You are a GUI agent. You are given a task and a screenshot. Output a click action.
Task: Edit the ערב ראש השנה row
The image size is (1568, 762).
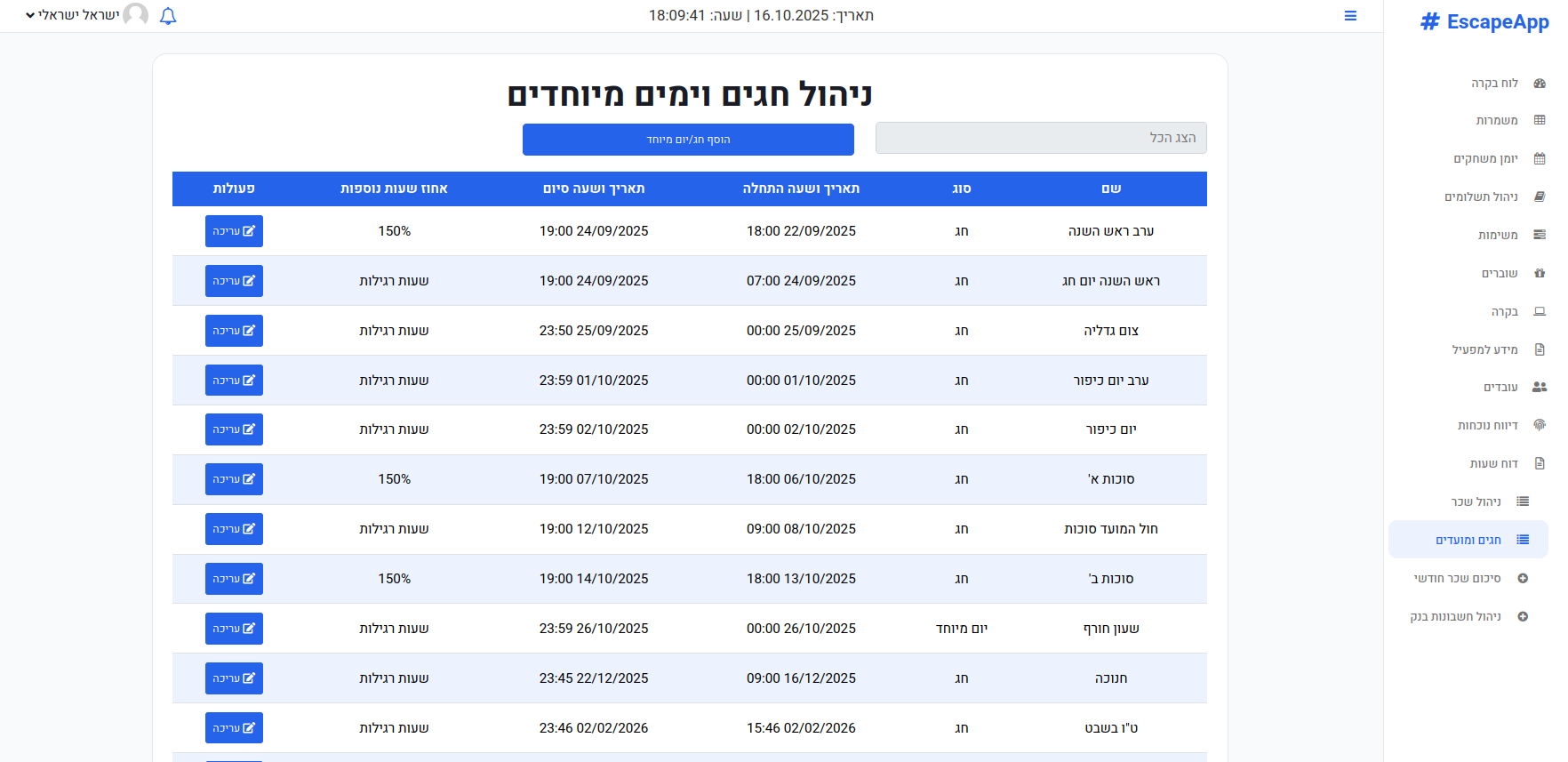[234, 231]
